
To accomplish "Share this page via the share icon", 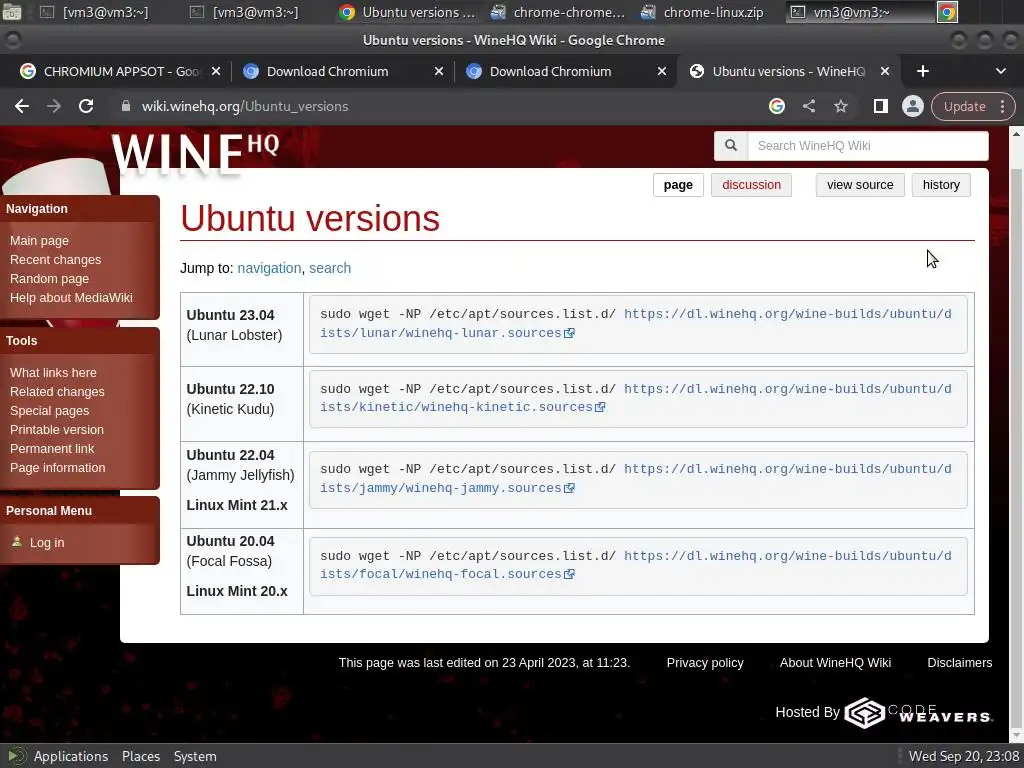I will [808, 106].
